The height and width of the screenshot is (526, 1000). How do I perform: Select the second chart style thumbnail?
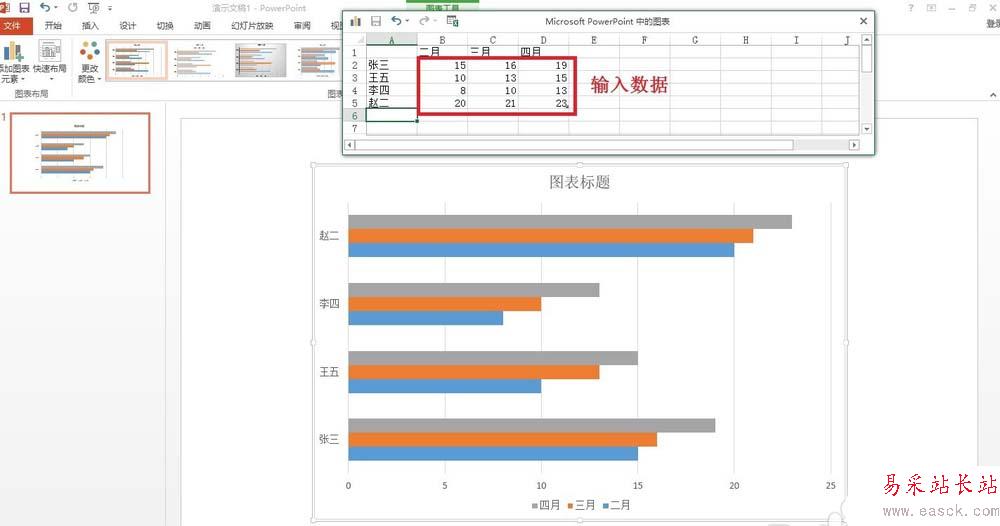199,60
